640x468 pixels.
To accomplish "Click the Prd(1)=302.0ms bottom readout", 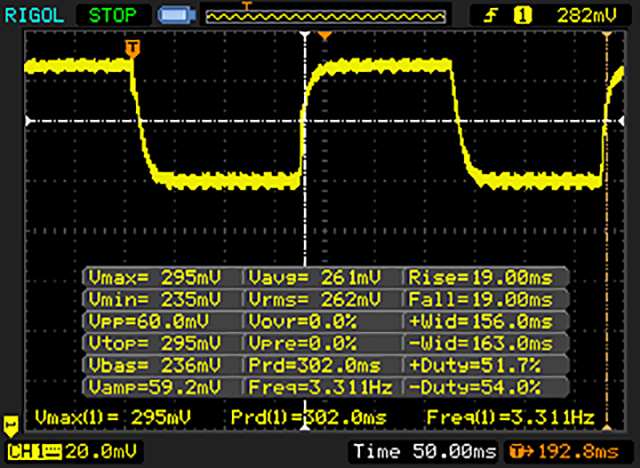I will (x=309, y=417).
